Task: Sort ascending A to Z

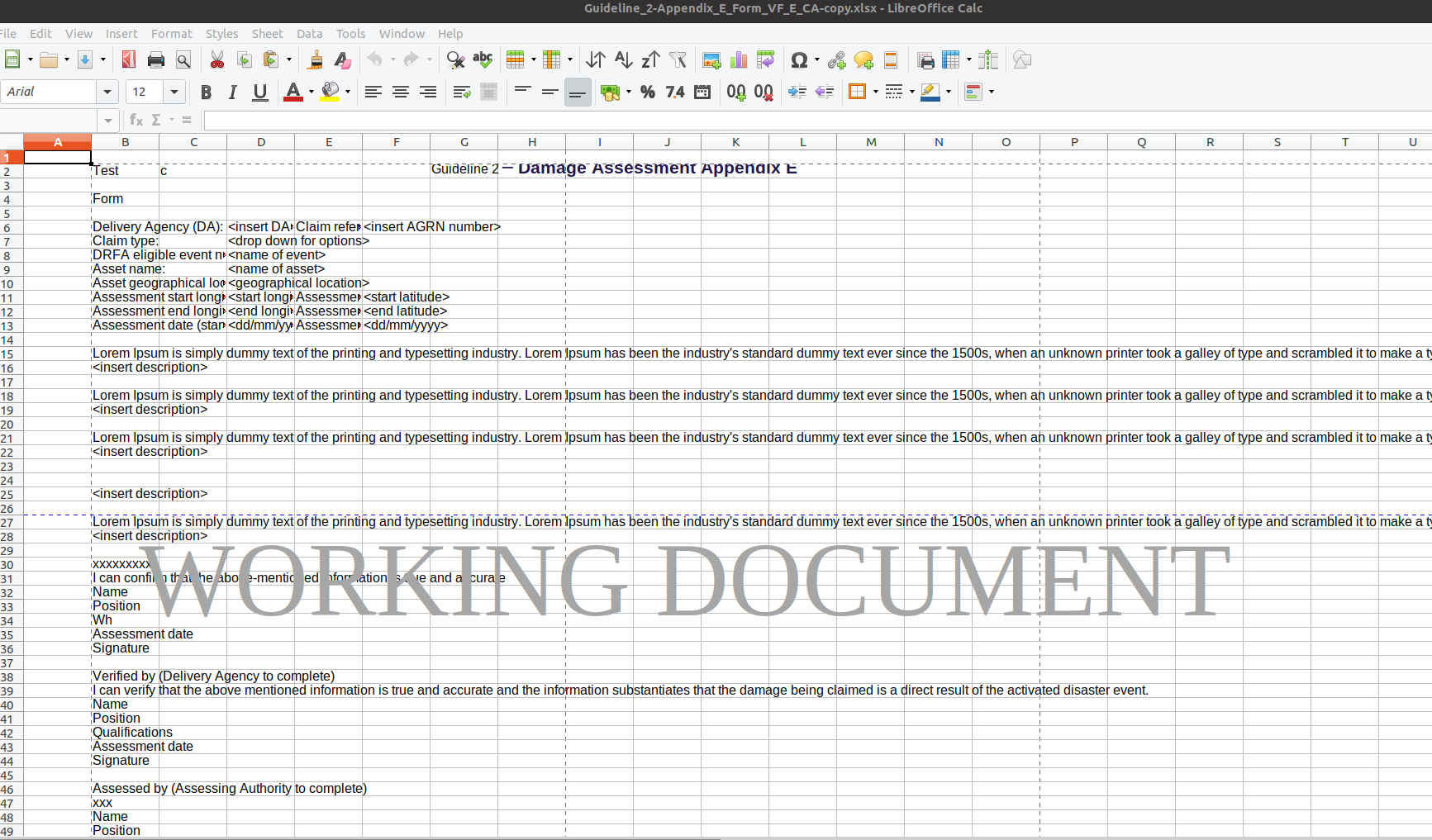Action: [624, 59]
